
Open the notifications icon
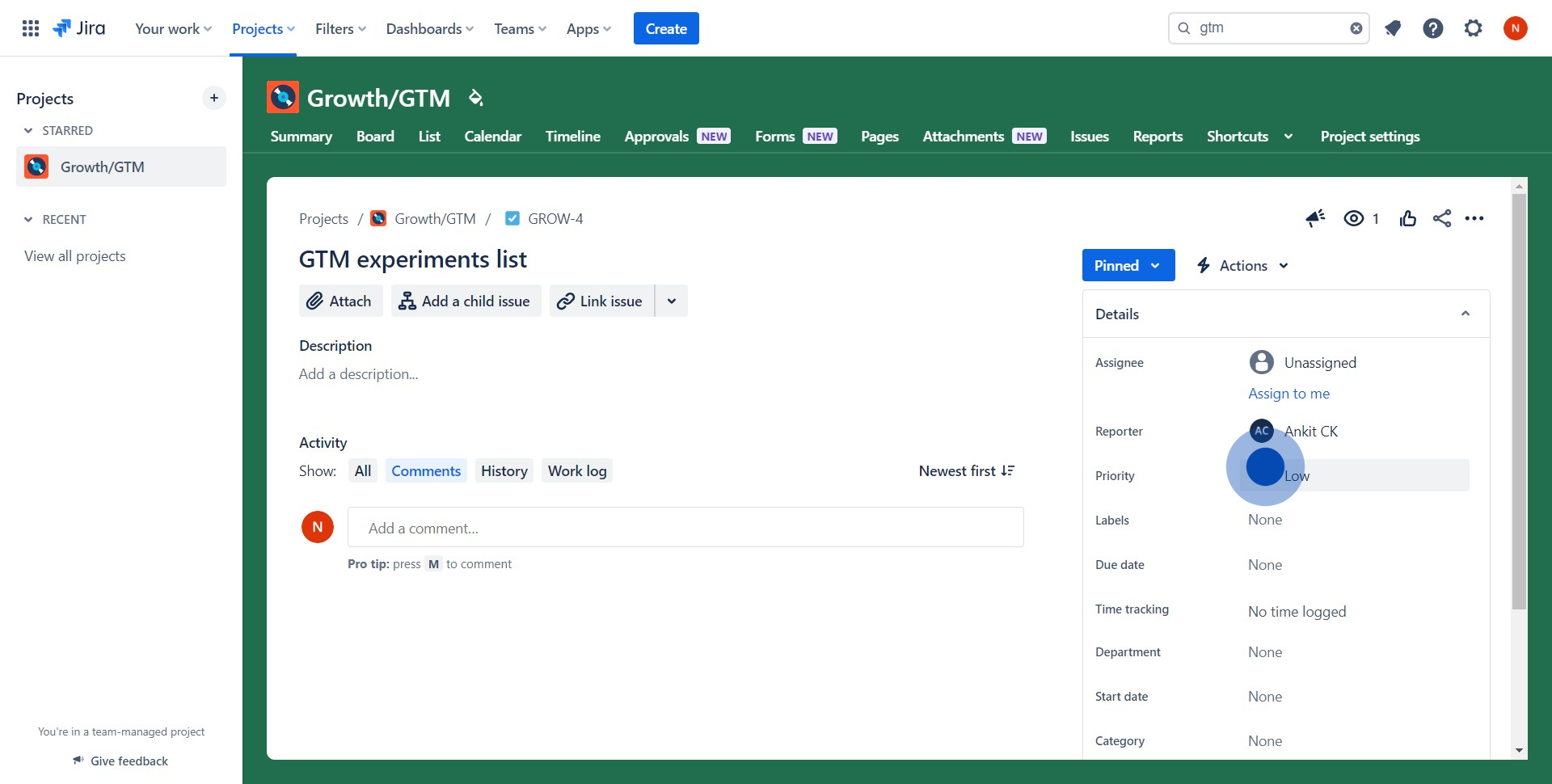click(x=1393, y=28)
